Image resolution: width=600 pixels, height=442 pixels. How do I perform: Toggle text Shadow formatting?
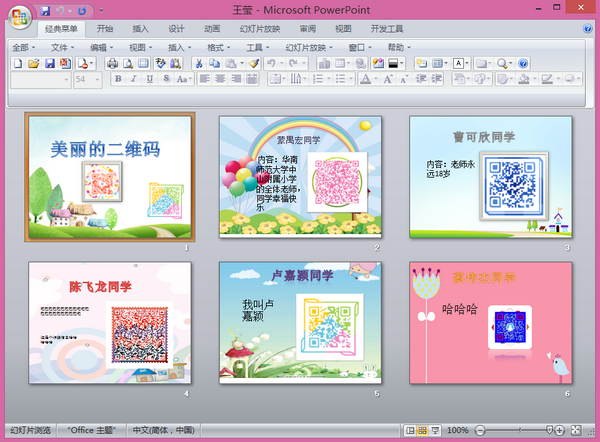point(166,79)
